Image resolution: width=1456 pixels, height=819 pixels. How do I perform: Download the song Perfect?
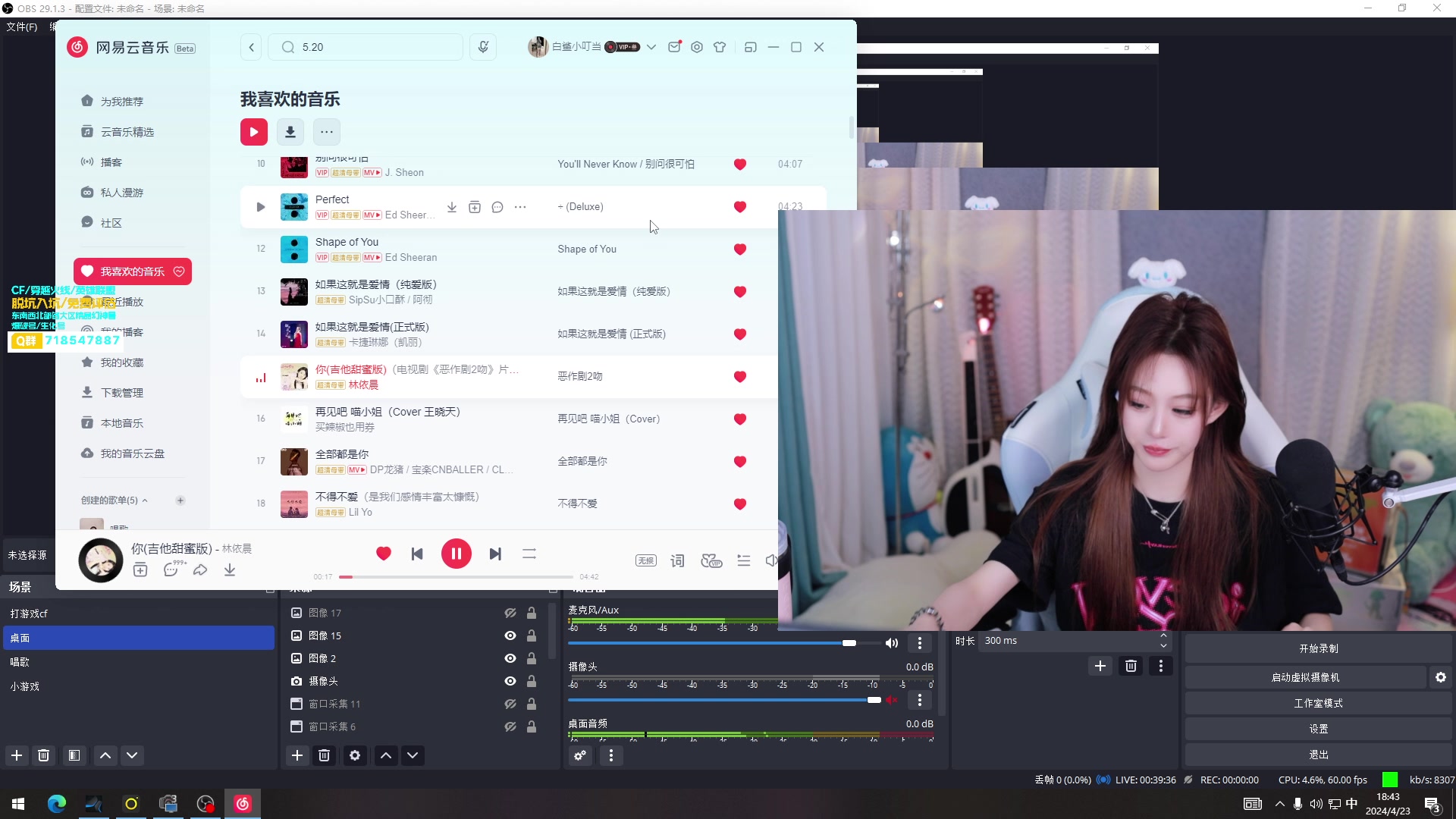coord(452,207)
